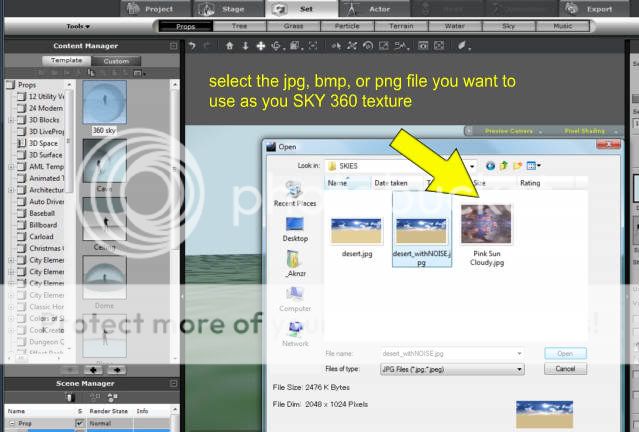Click the left camera icon in the toolbar
The width and height of the screenshot is (639, 432).
click(x=423, y=46)
